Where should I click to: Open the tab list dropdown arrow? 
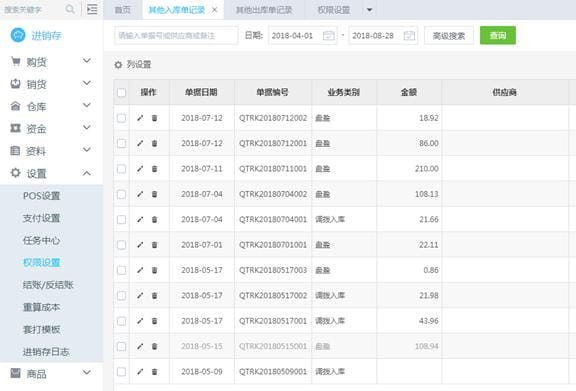point(370,10)
